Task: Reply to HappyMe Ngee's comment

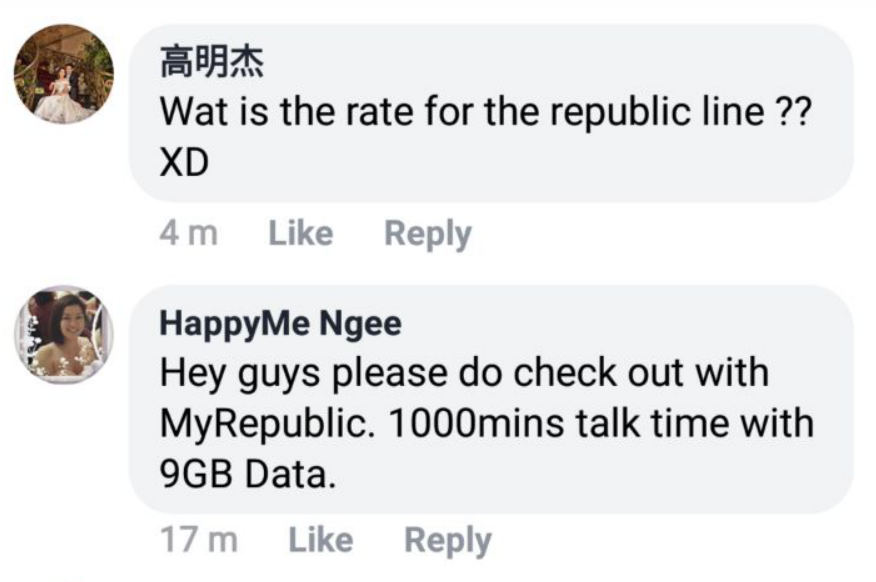Action: coord(448,541)
